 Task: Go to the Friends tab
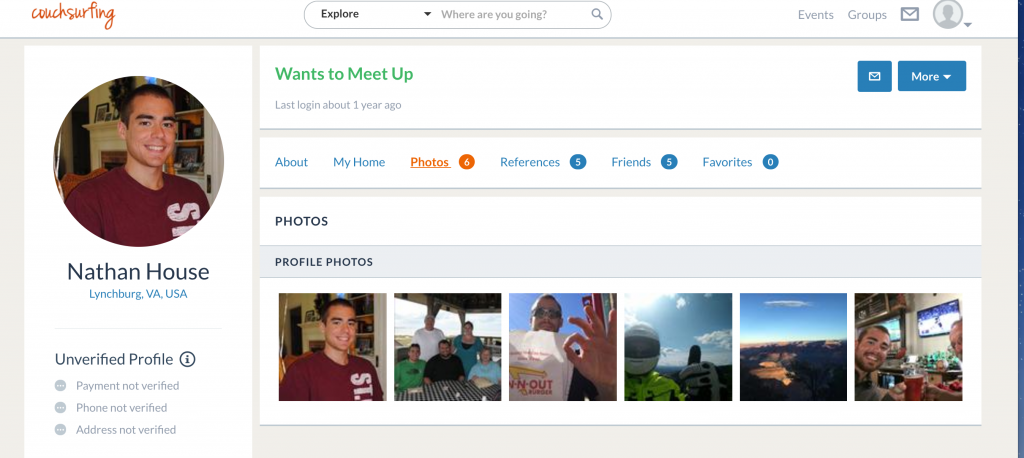point(631,162)
